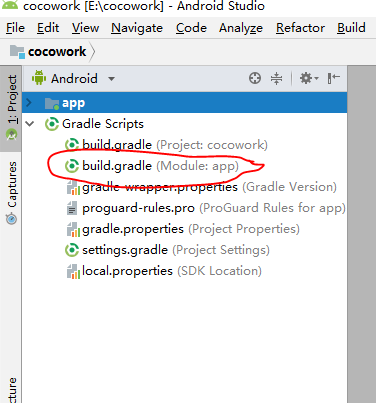Screen dimensions: 376x403
Task: Open the Code menu
Action: [191, 28]
